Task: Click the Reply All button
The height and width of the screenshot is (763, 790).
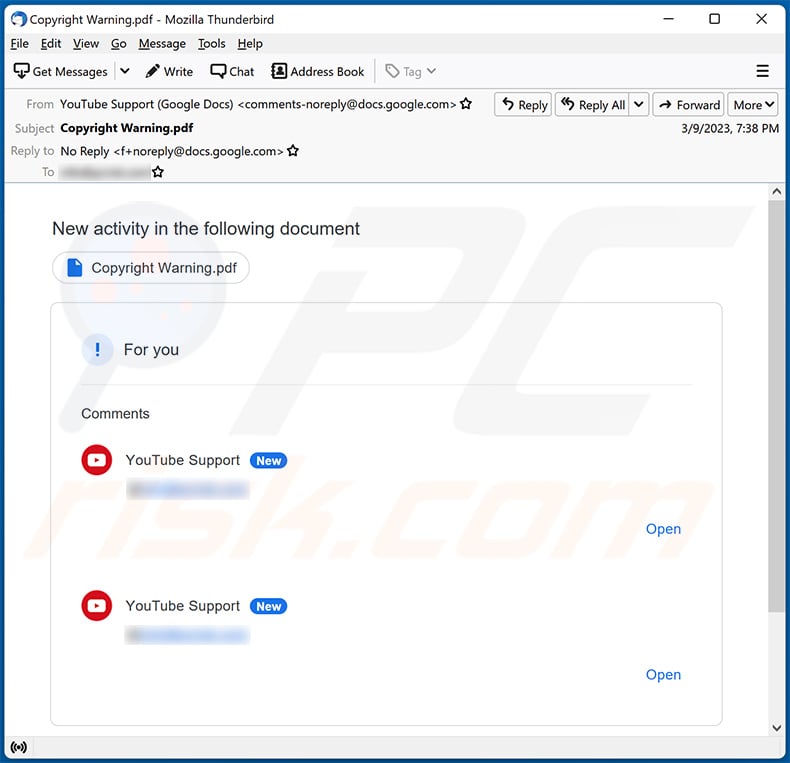Action: (592, 105)
